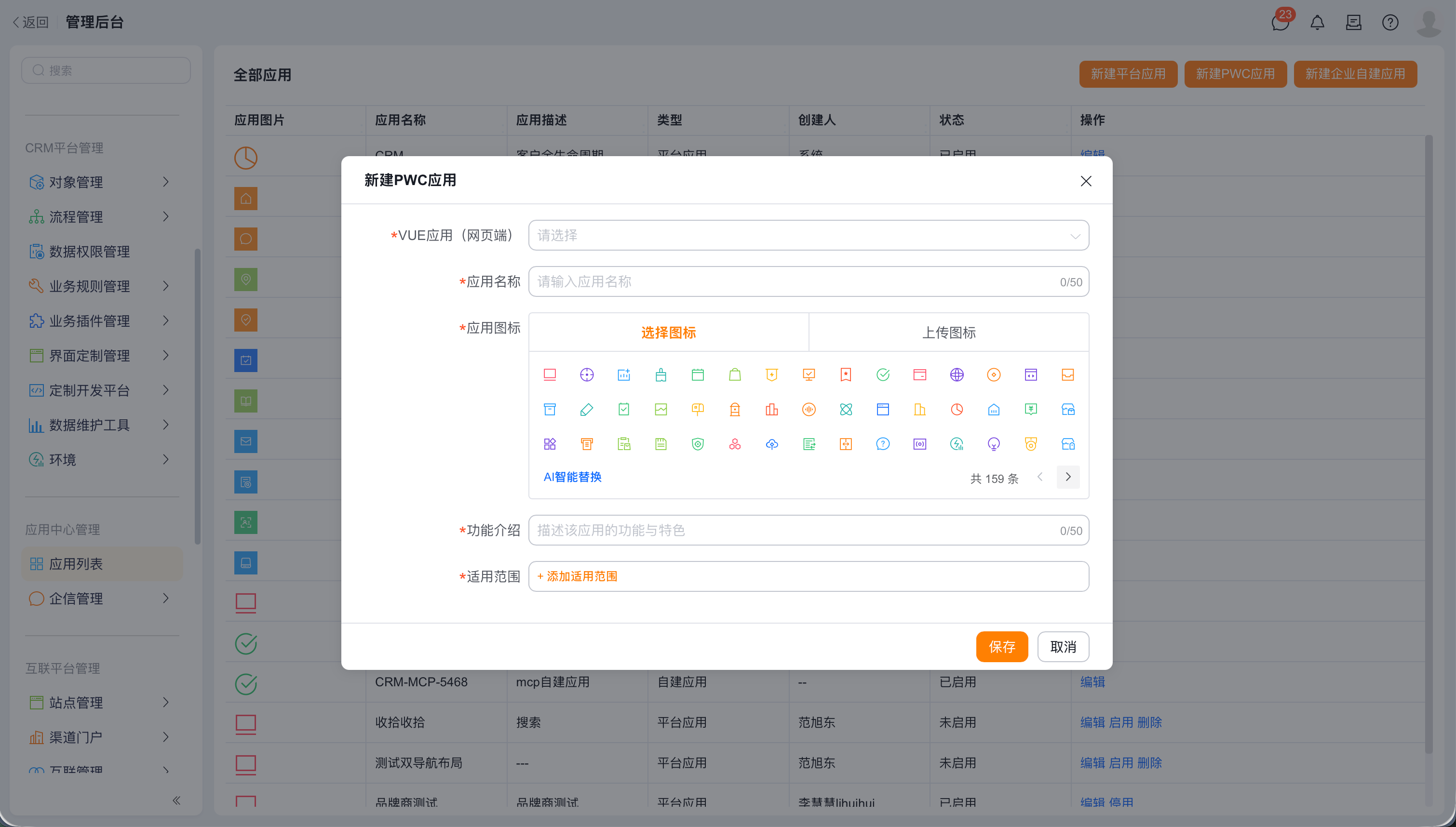The image size is (1456, 827).
Task: Click 返回 back link in header
Action: coord(30,22)
